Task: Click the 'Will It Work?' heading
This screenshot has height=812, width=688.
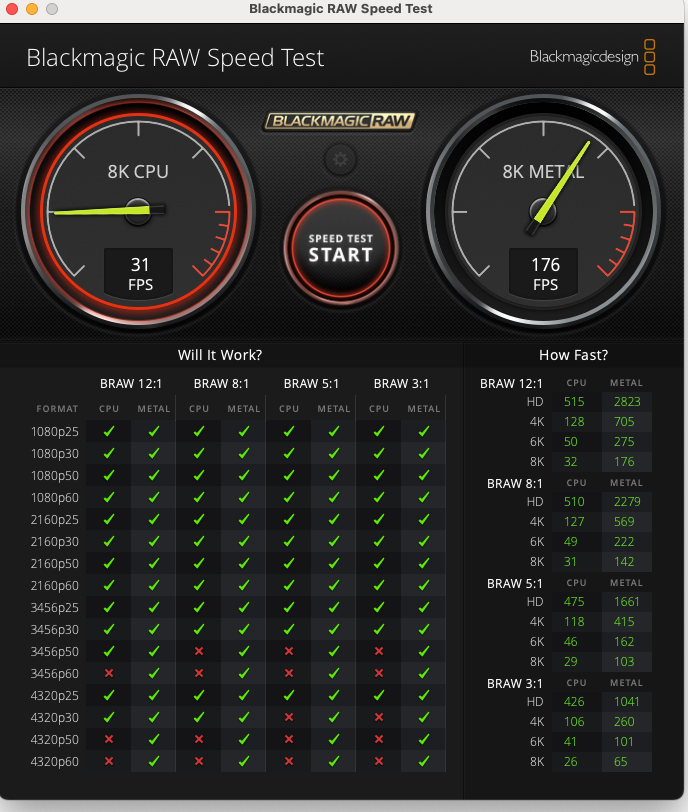Action: point(220,355)
